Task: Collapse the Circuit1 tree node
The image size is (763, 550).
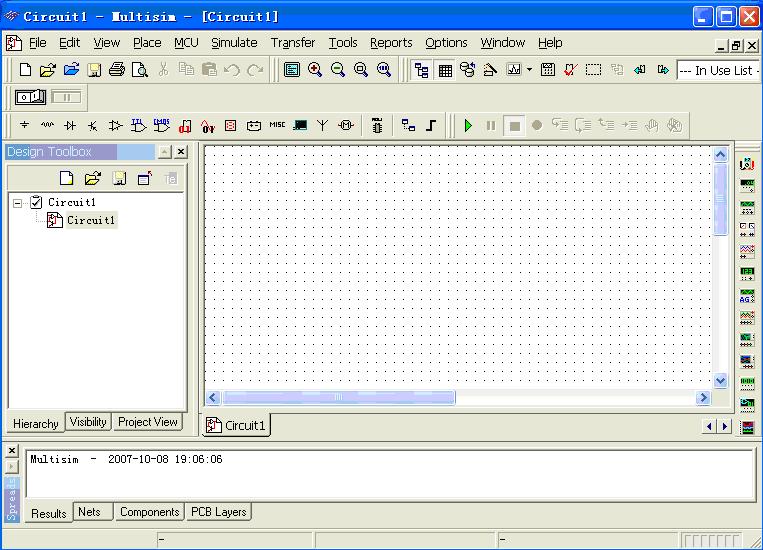Action: coord(18,203)
